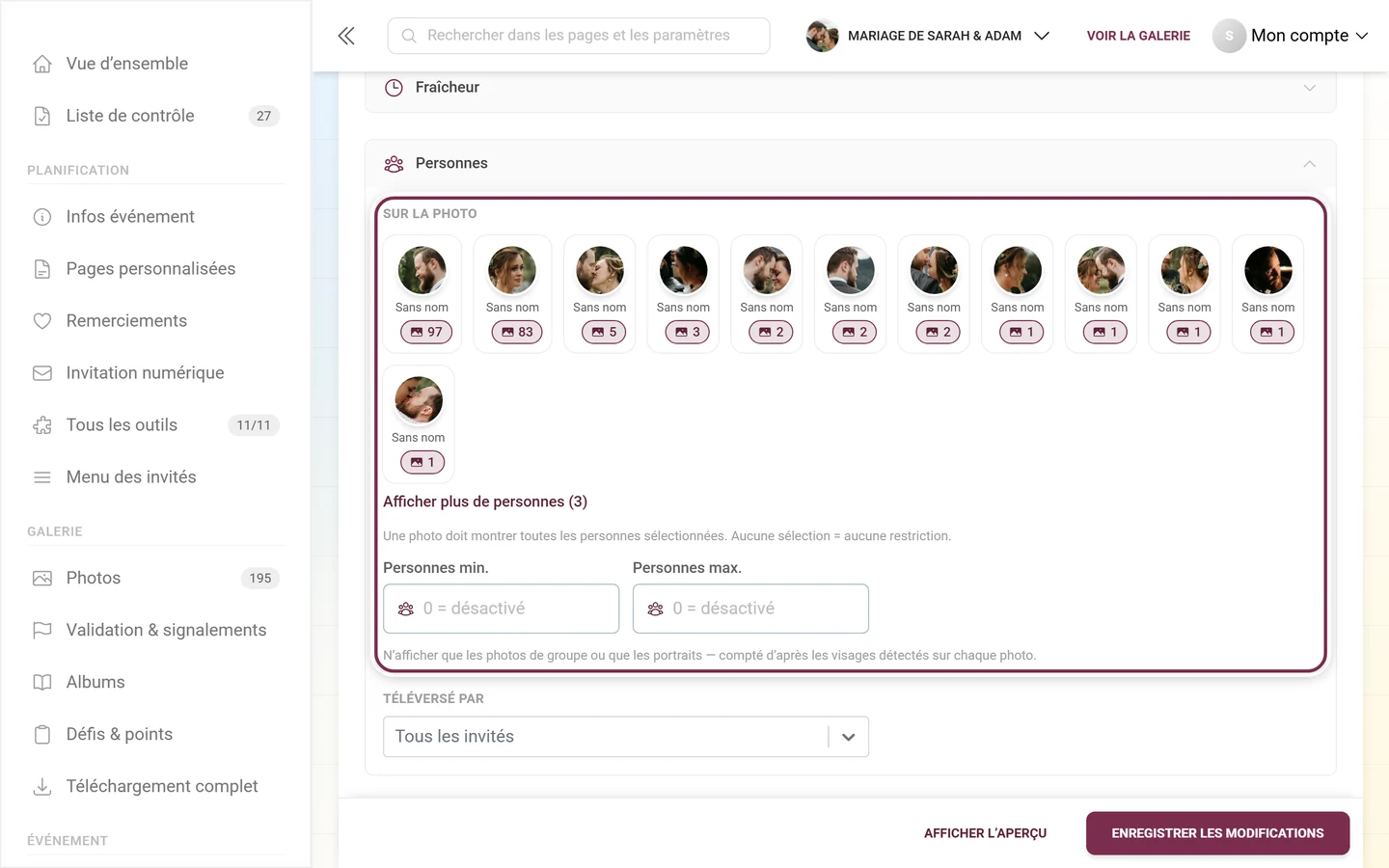The image size is (1389, 868).
Task: Select the person with 97 photos
Action: 422,294
